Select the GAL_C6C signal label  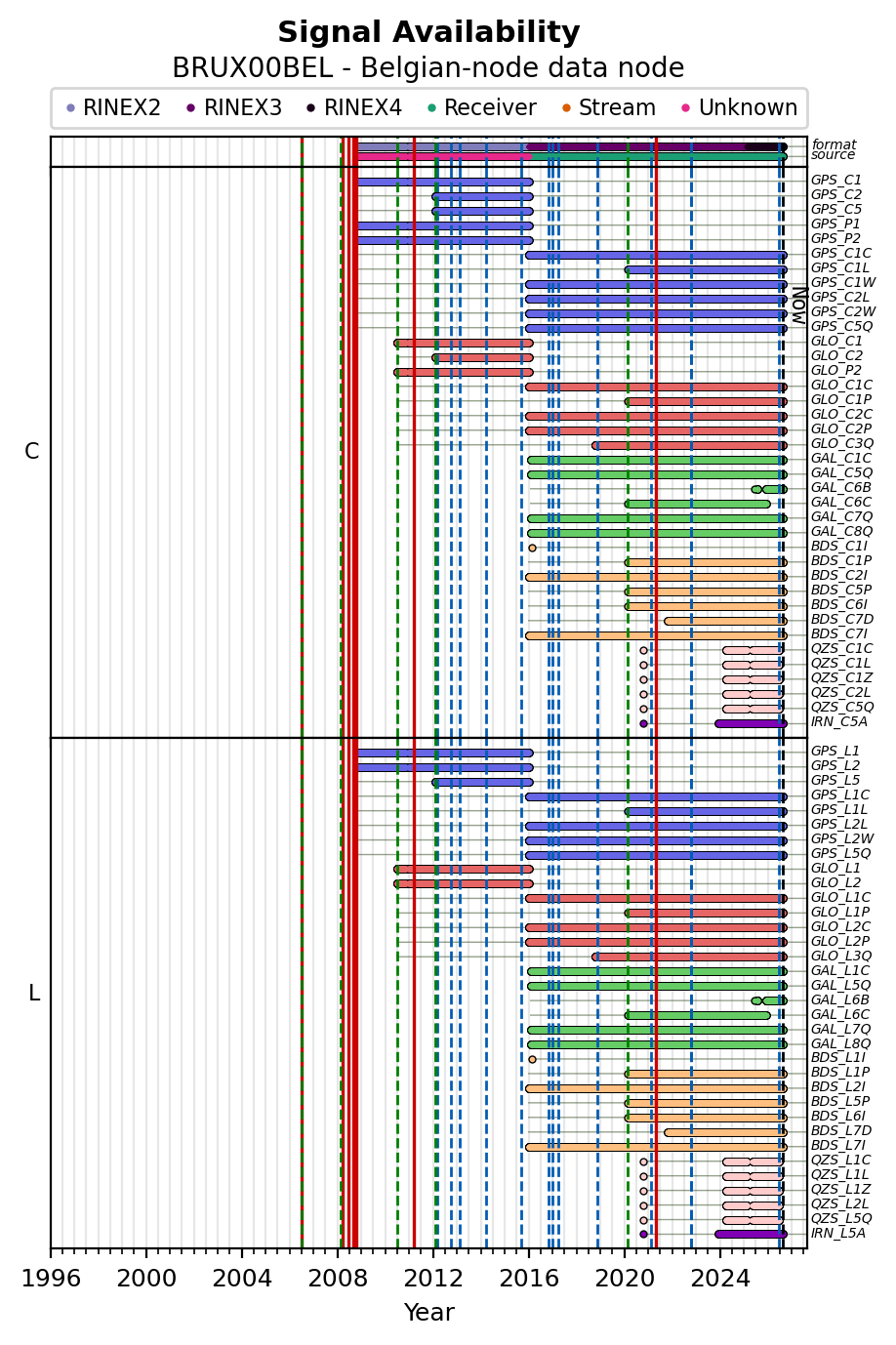point(841,502)
